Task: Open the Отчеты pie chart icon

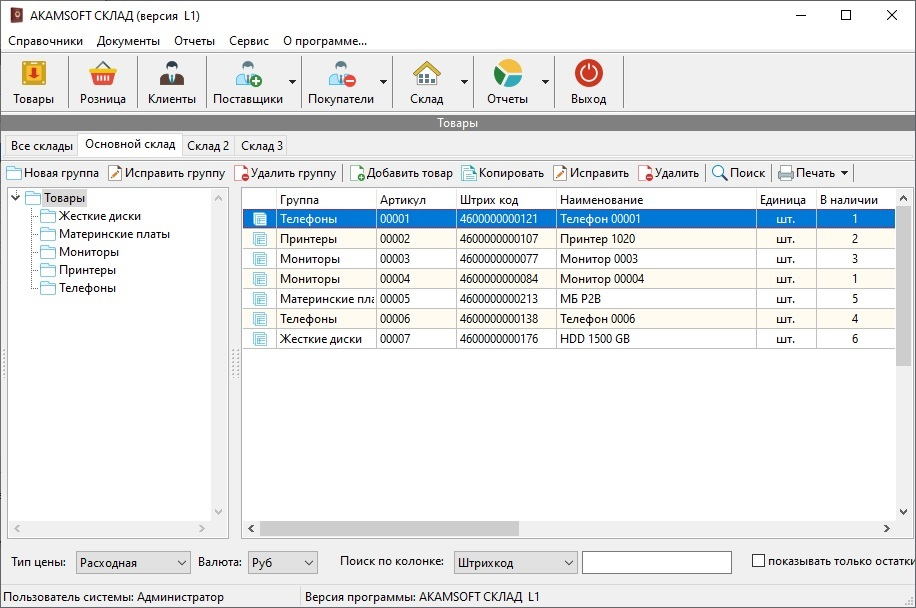Action: (x=507, y=81)
